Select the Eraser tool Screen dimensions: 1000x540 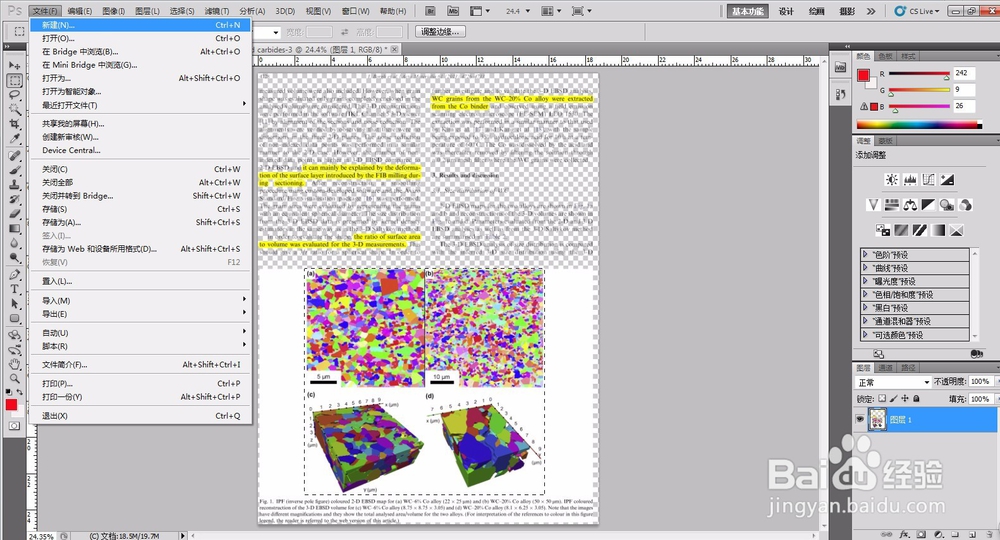pos(15,214)
